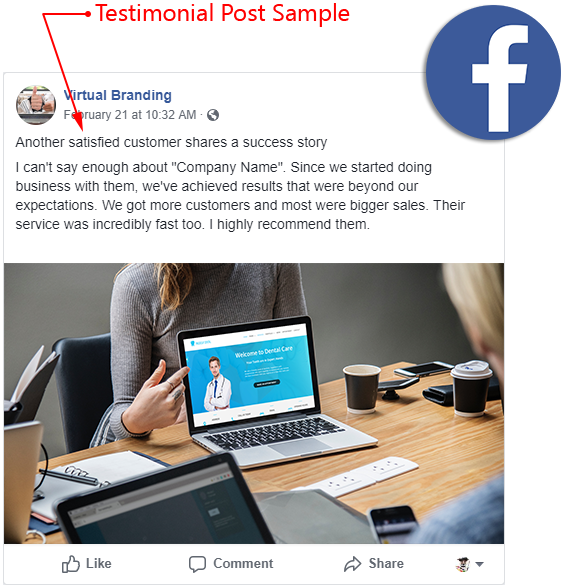Click the globe public privacy icon

tap(213, 115)
